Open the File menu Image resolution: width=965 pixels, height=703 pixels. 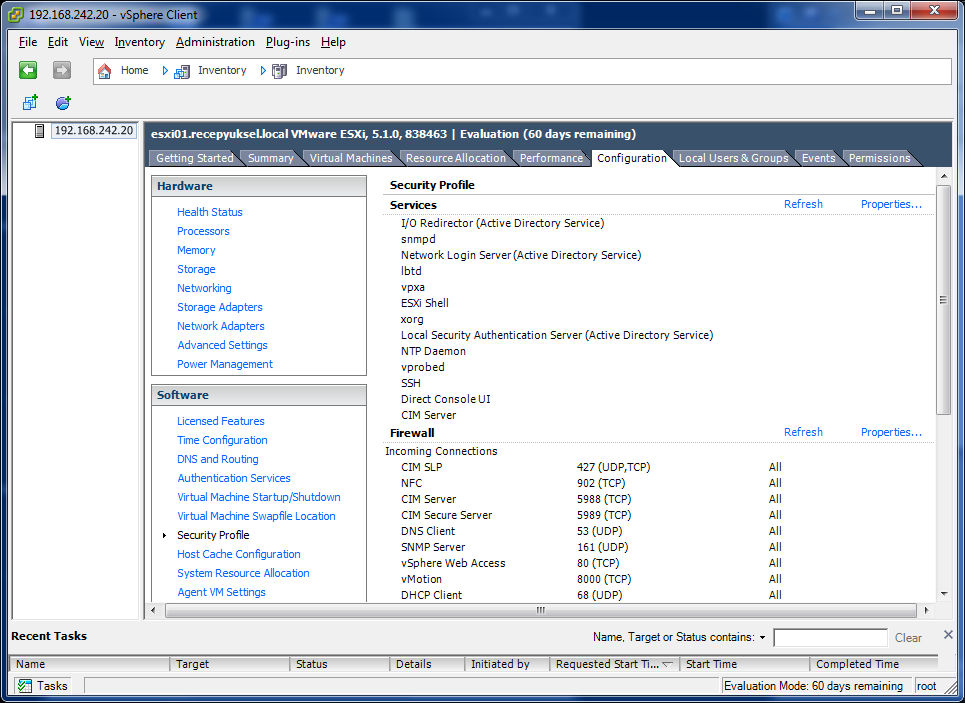(x=28, y=42)
